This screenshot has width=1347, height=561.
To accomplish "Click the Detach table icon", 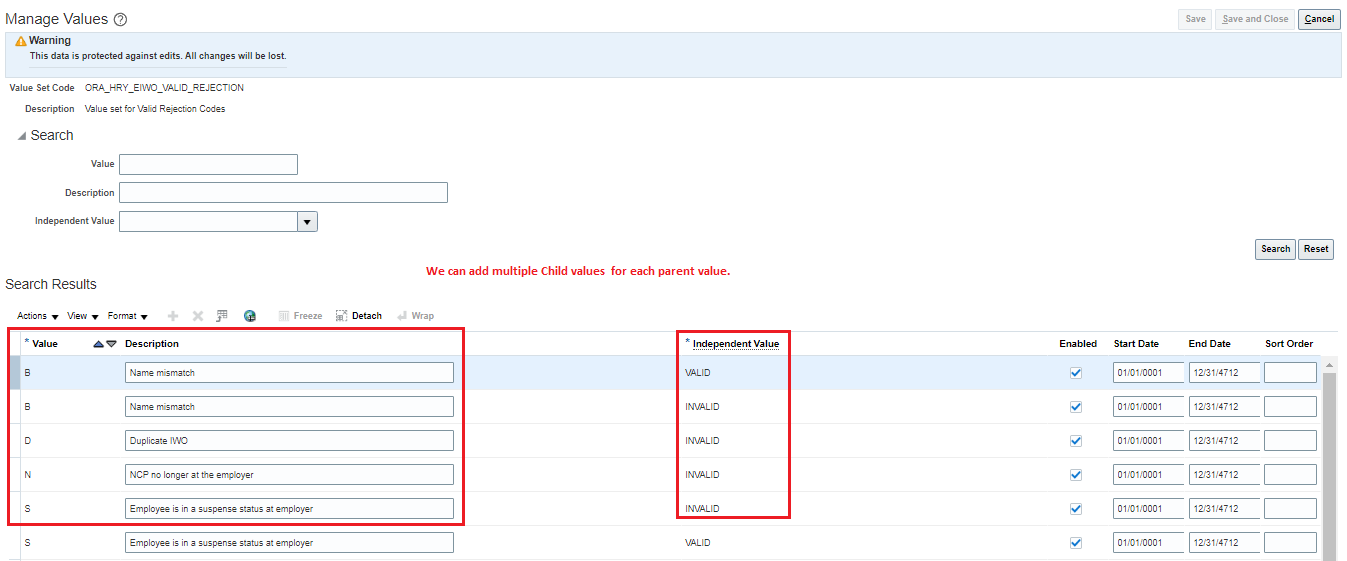I will (358, 316).
